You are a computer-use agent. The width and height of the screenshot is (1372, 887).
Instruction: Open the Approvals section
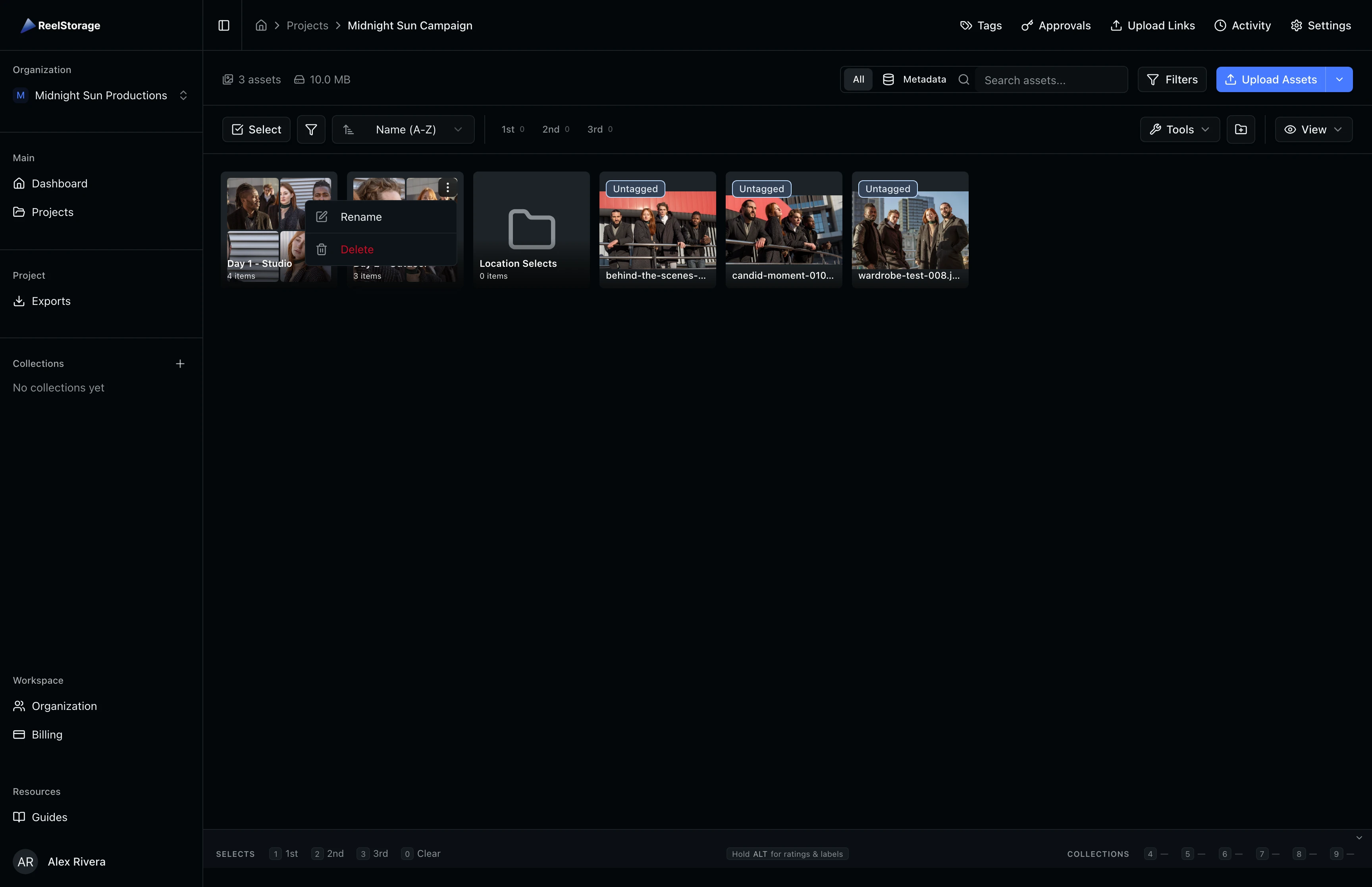coord(1056,25)
